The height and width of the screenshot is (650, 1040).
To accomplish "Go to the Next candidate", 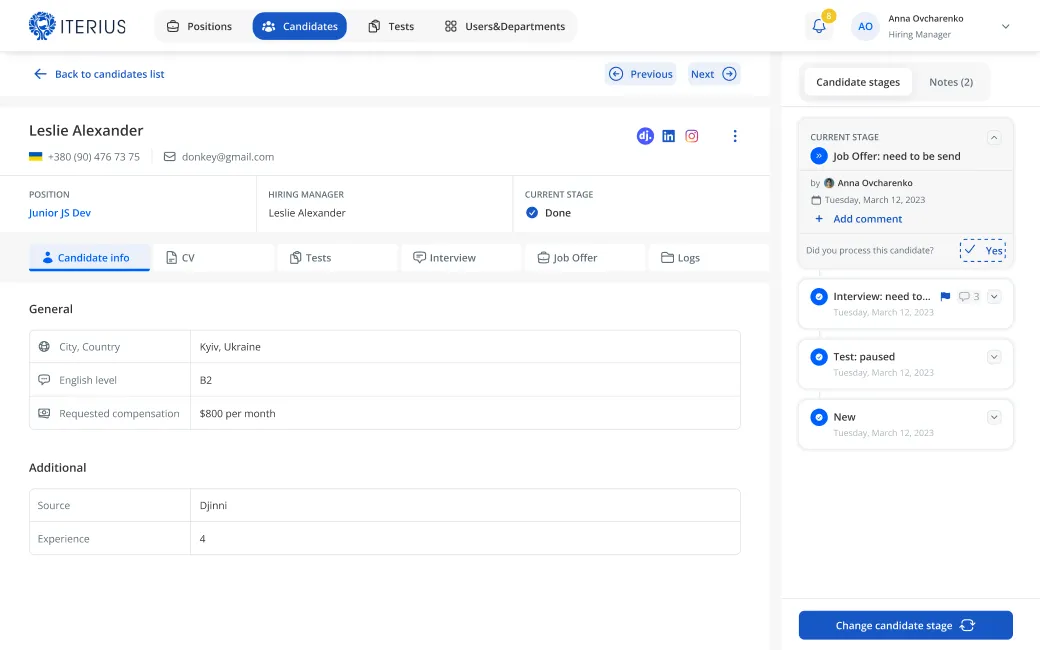I will 714,74.
